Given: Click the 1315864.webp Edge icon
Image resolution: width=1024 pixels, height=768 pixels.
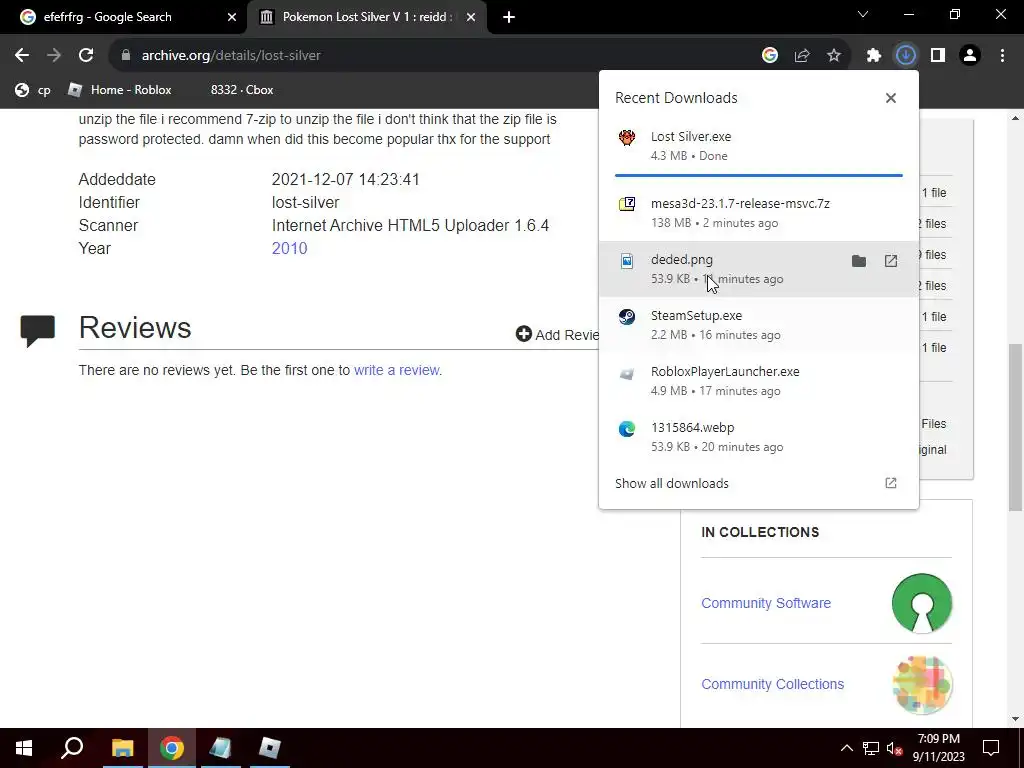Looking at the screenshot, I should [x=627, y=429].
